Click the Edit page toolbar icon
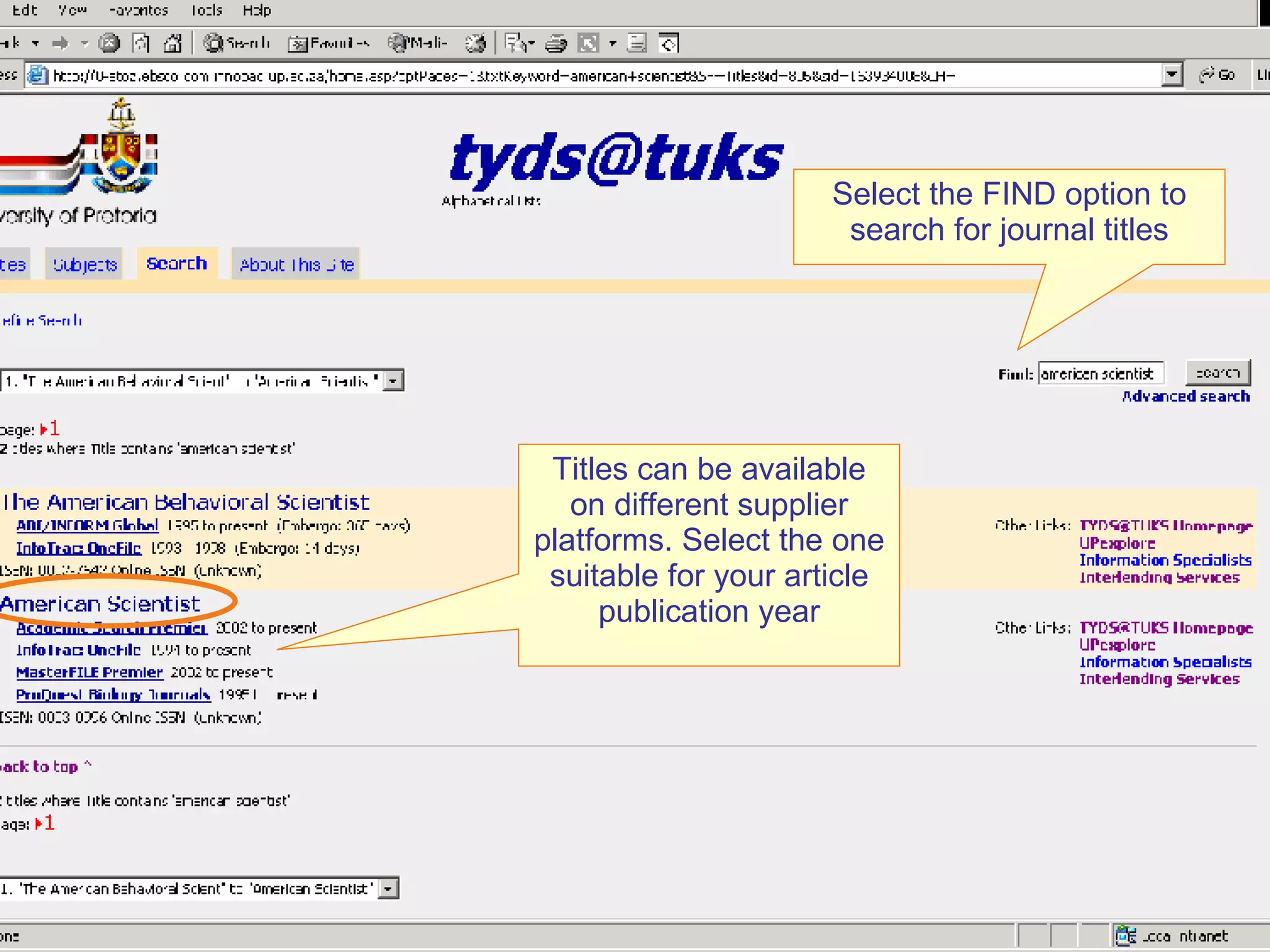The height and width of the screenshot is (952, 1270). tap(588, 43)
